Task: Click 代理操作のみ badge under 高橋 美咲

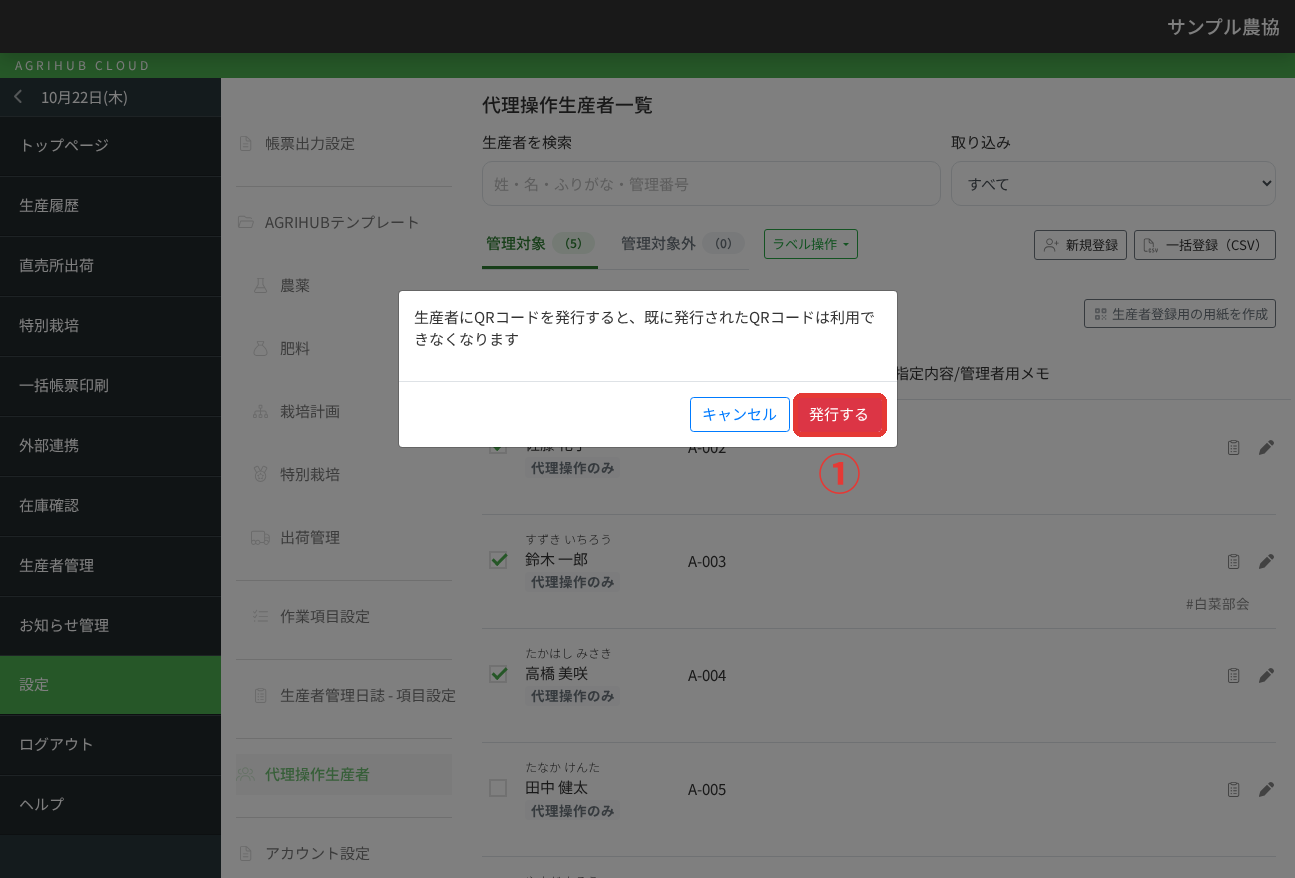Action: point(573,696)
